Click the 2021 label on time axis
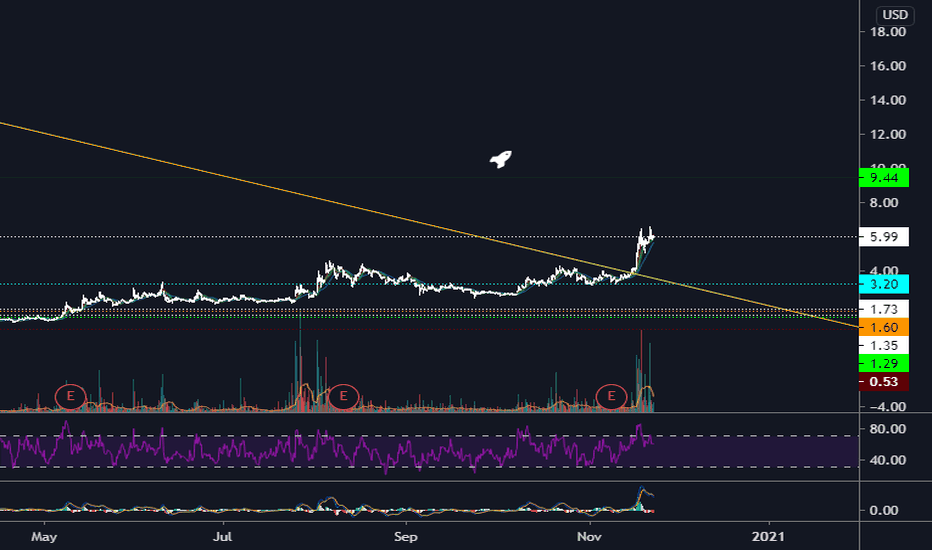The image size is (932, 550). (x=768, y=537)
